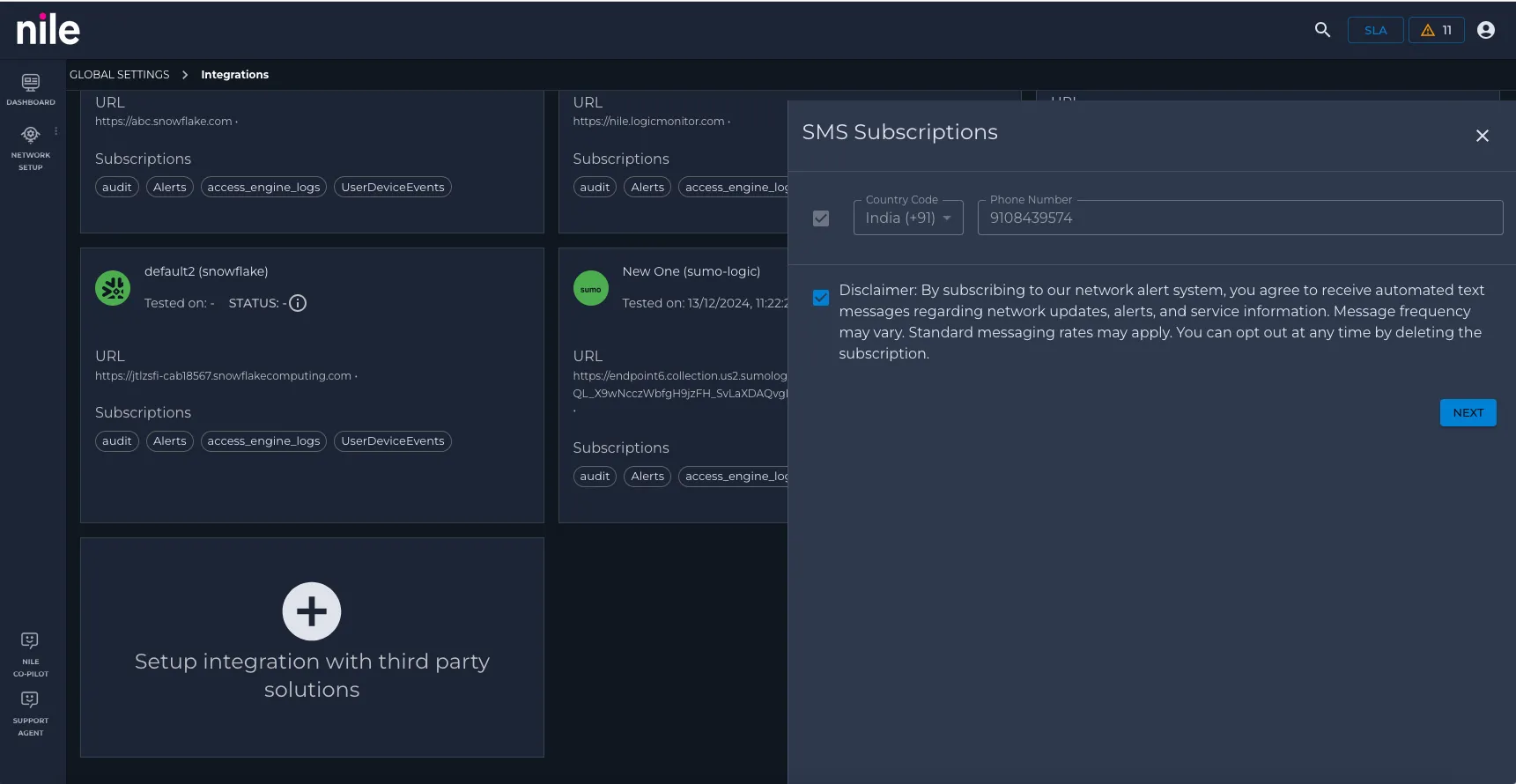The height and width of the screenshot is (784, 1516).
Task: Click the Phone Number input field
Action: click(1240, 218)
